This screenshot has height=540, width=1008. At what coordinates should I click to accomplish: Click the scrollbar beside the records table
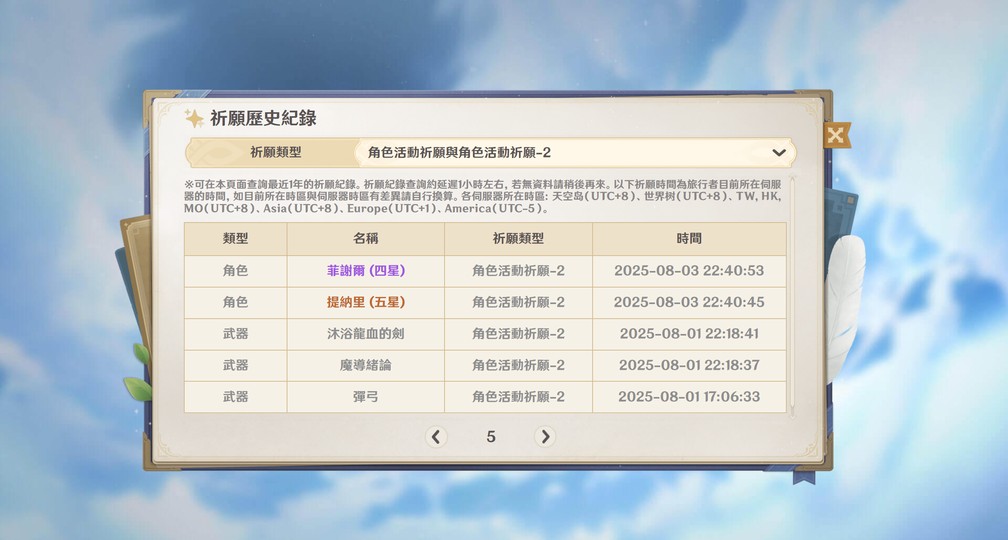click(792, 296)
